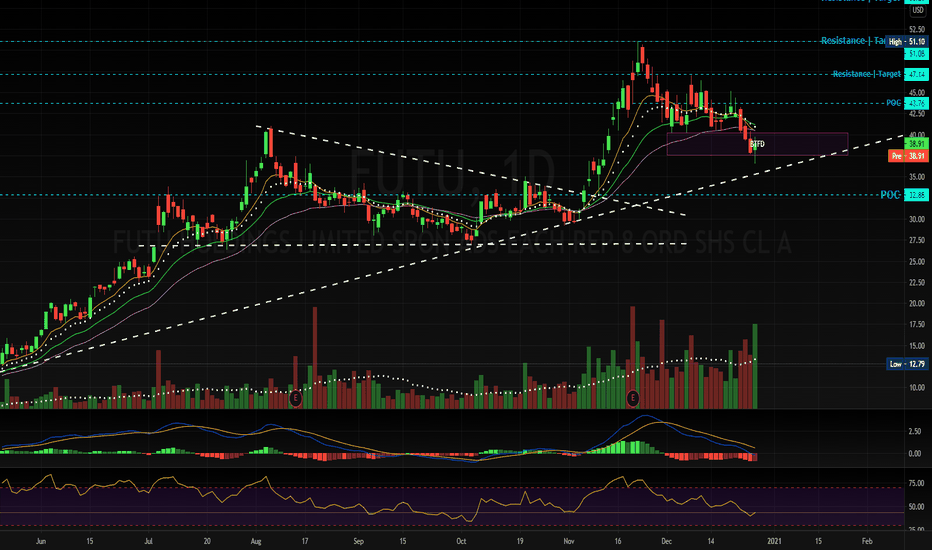Click the Dec date on time axis
The width and height of the screenshot is (932, 550).
coord(666,542)
